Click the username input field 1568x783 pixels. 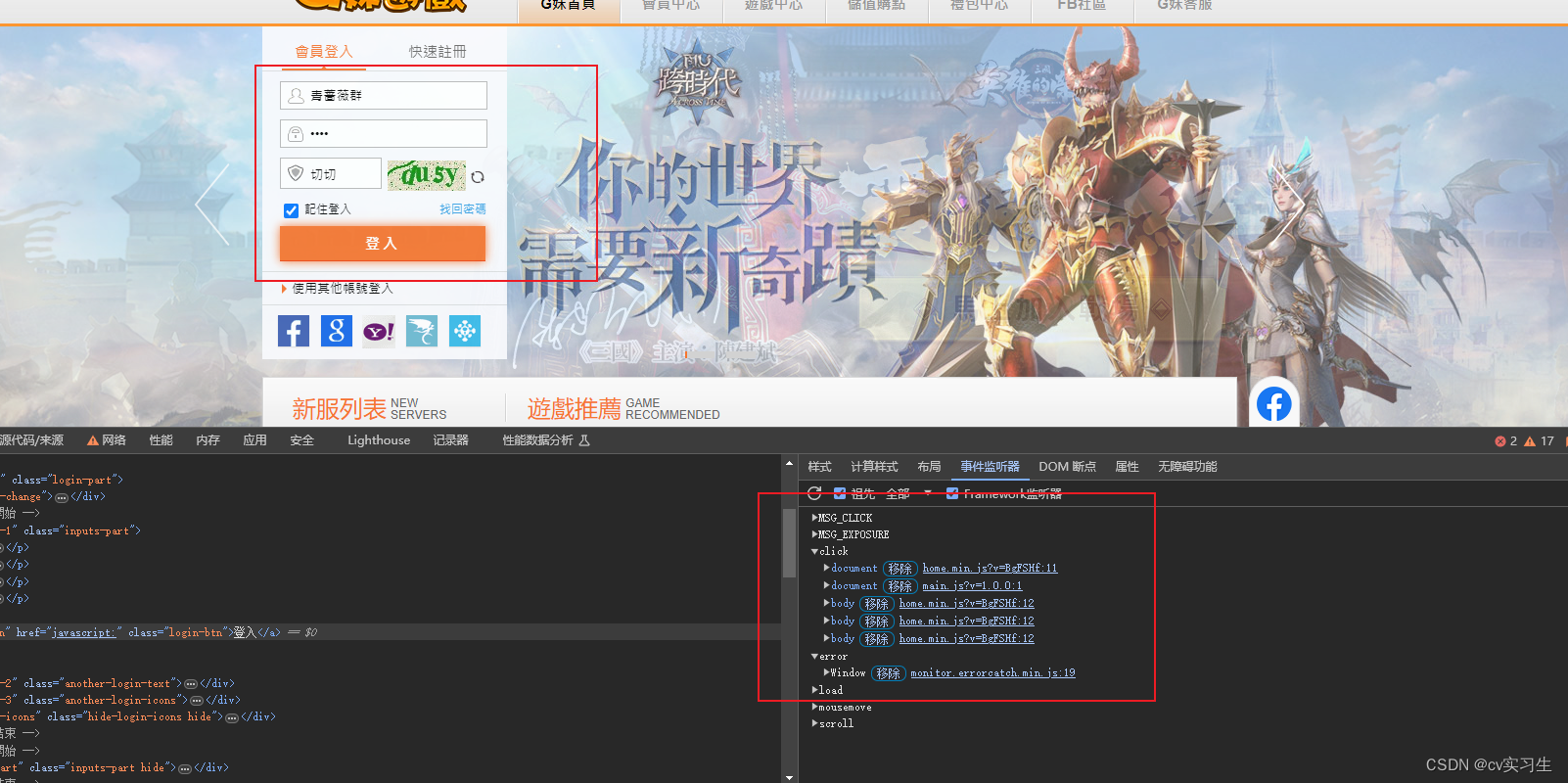pos(384,95)
